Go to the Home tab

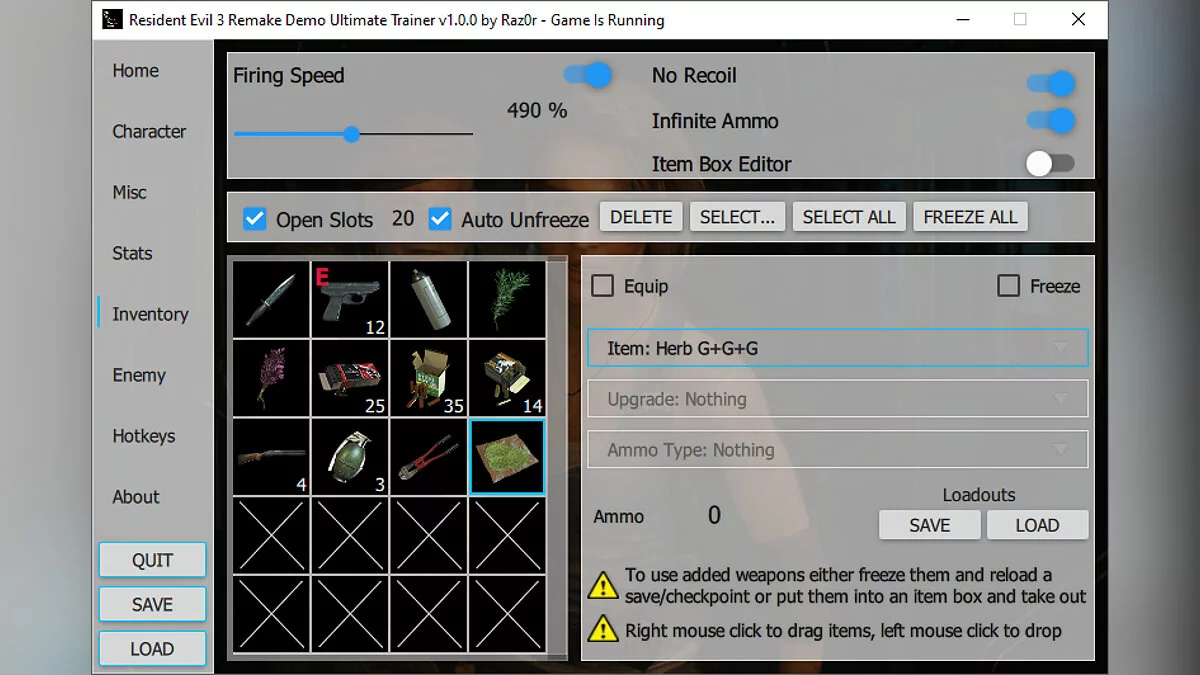point(135,71)
